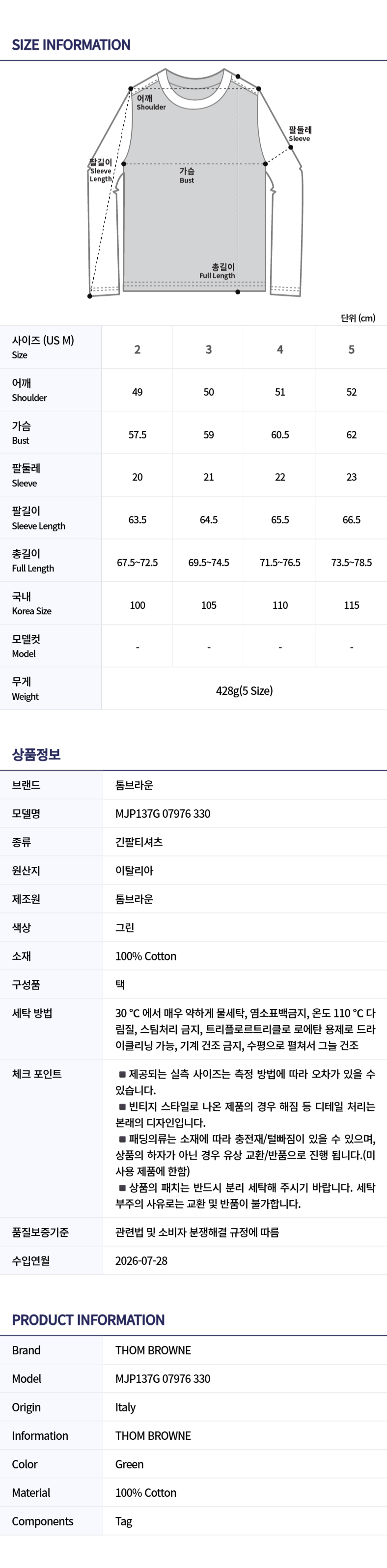Viewport: 387px width, 1568px height.
Task: Click the PRODUCT INFORMATION heading
Action: pos(88,1320)
